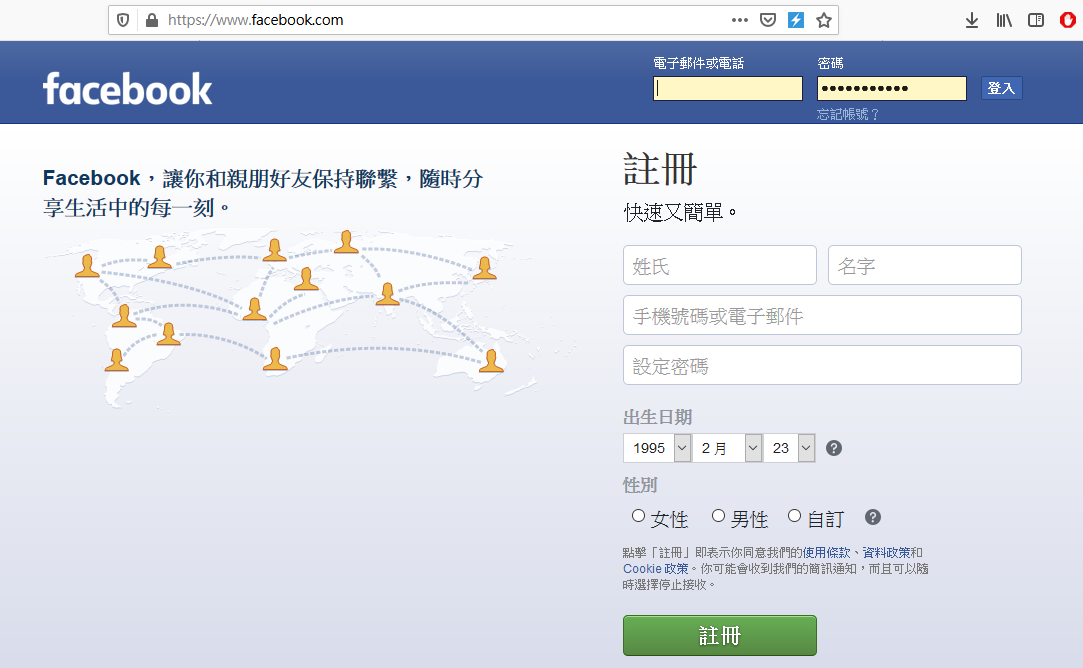
Task: Open the 使用條款 terms link
Action: [826, 553]
